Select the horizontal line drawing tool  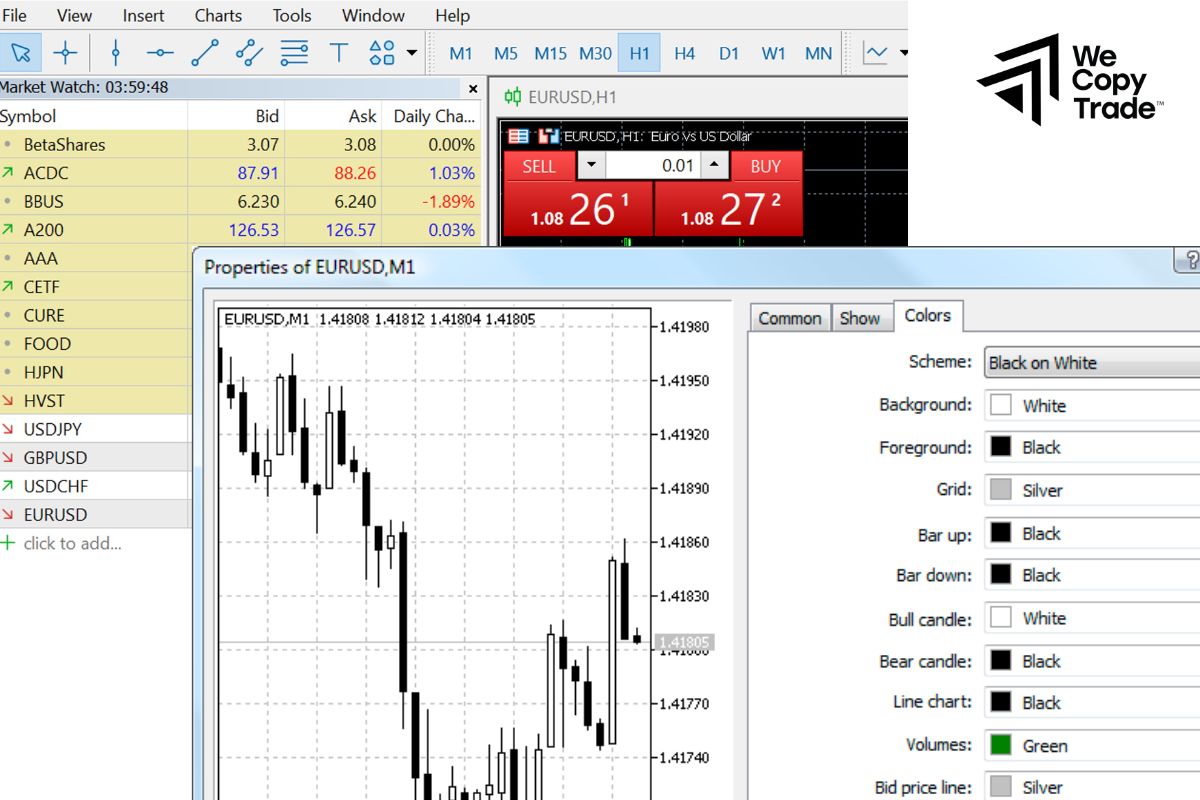pyautogui.click(x=160, y=52)
